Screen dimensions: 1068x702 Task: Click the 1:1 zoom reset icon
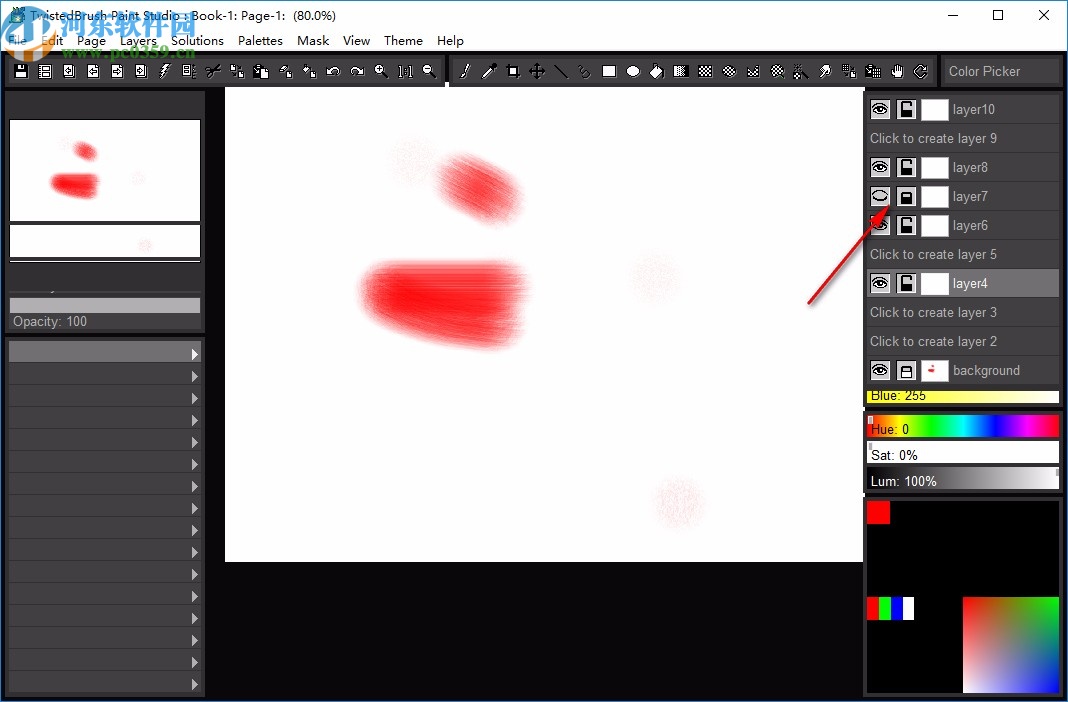click(405, 72)
